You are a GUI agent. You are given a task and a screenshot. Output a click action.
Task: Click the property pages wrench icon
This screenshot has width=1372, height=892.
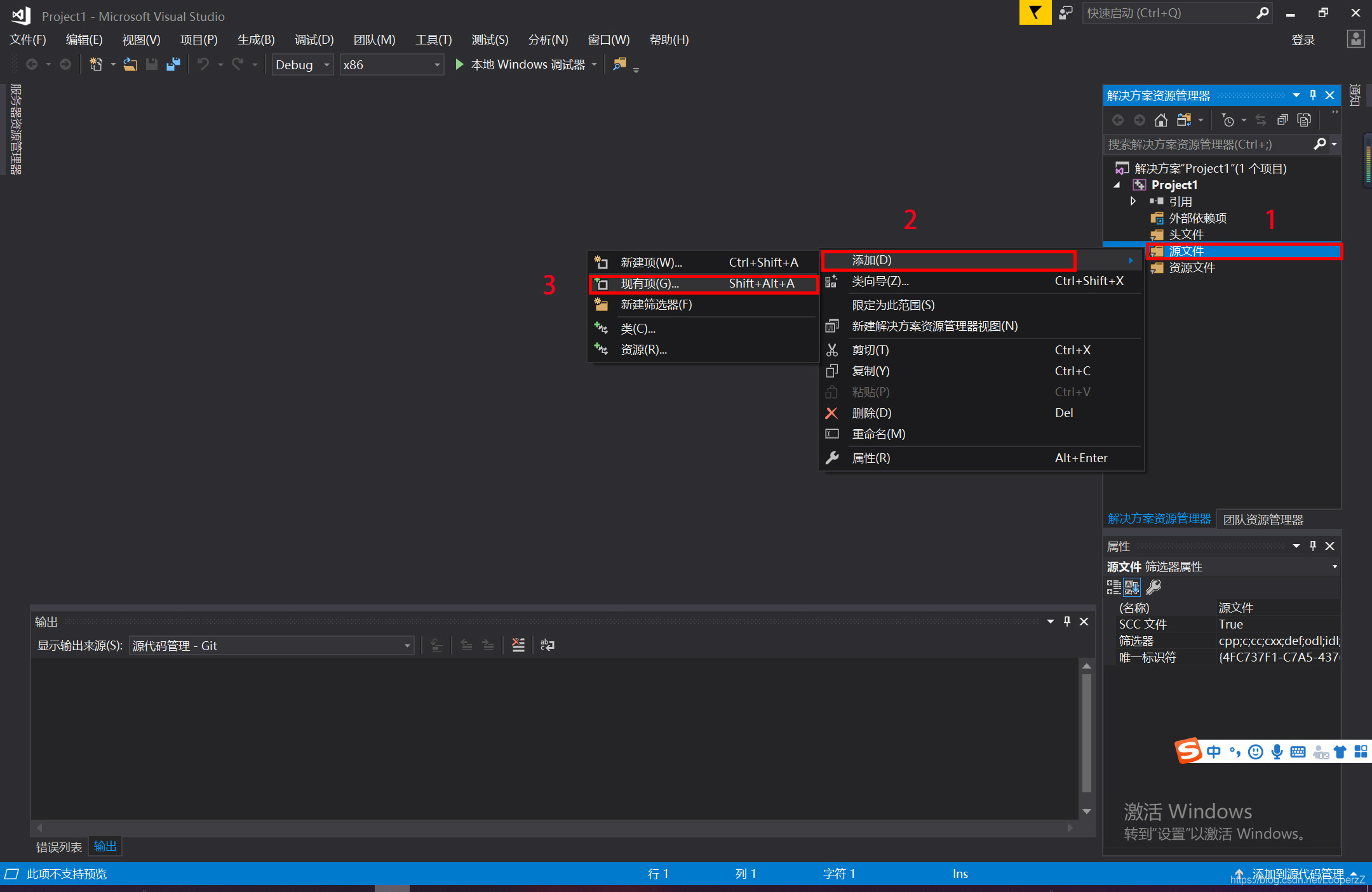coord(1153,587)
